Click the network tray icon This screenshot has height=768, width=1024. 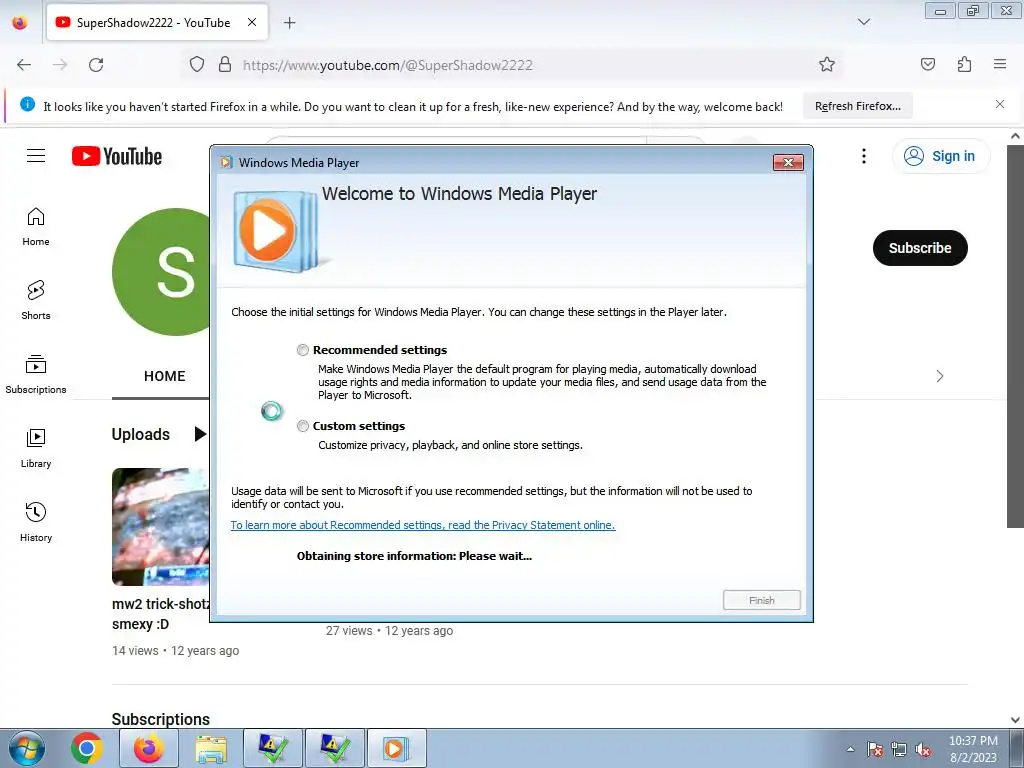[x=899, y=749]
